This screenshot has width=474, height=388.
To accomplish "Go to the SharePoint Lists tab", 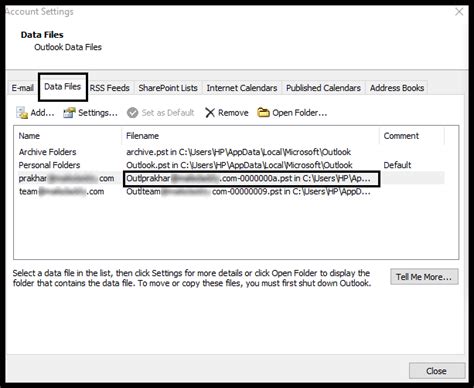I will pyautogui.click(x=168, y=88).
